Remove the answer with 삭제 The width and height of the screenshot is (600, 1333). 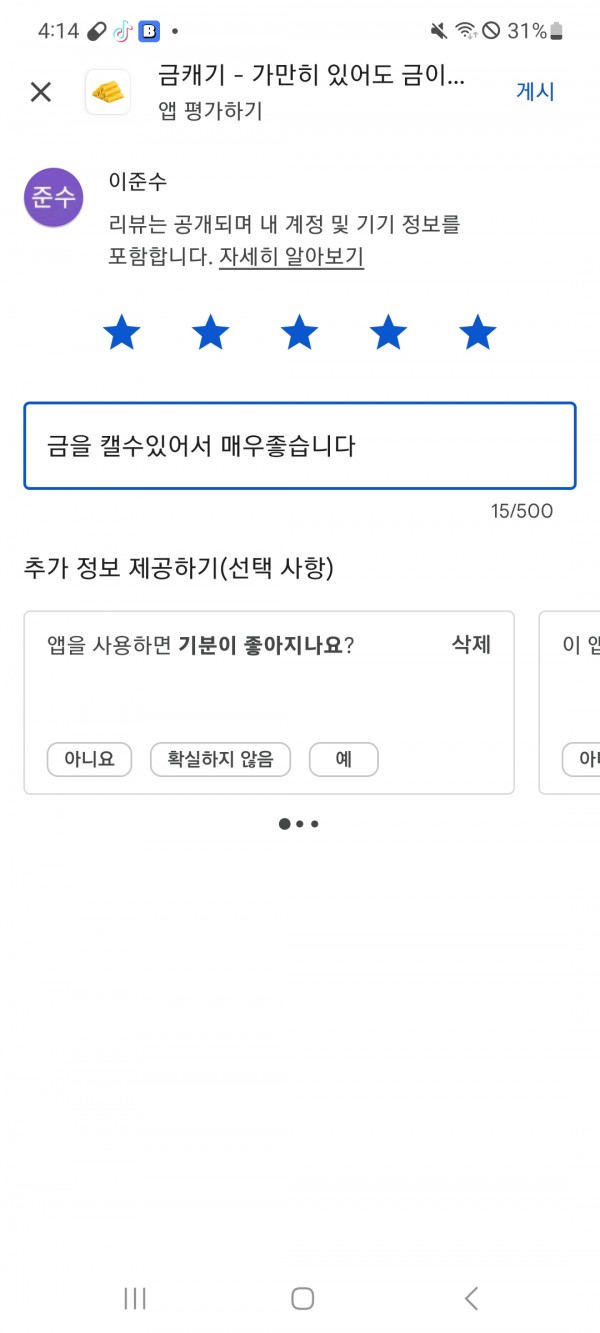click(471, 644)
